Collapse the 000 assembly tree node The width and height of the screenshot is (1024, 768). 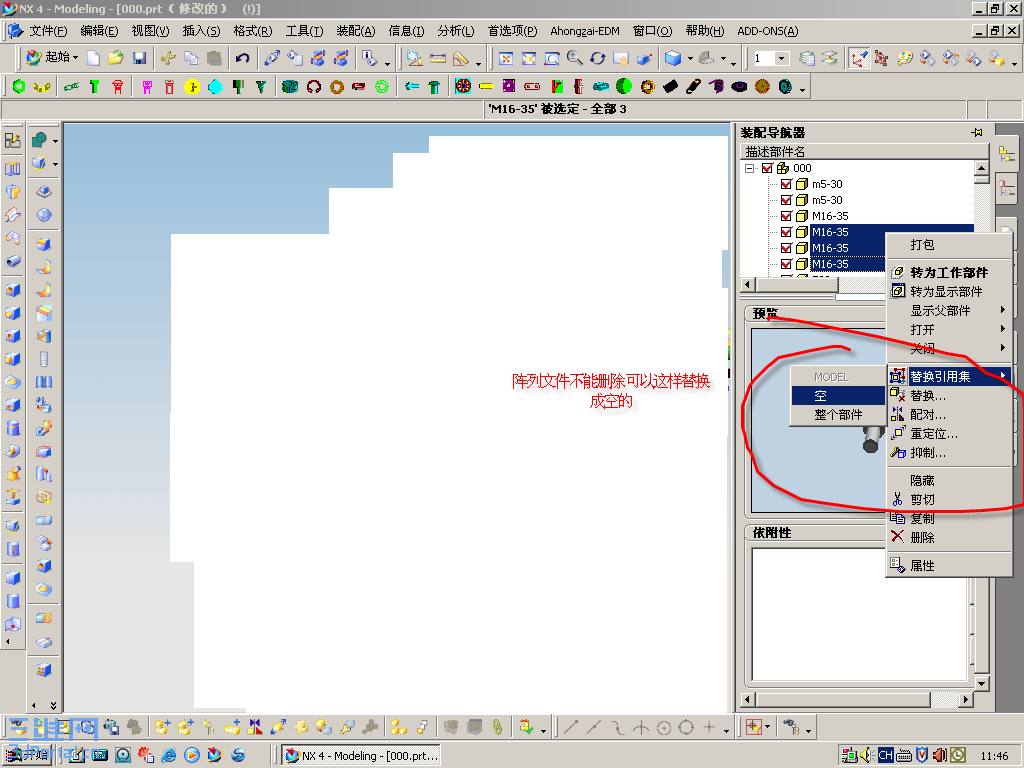tap(750, 168)
